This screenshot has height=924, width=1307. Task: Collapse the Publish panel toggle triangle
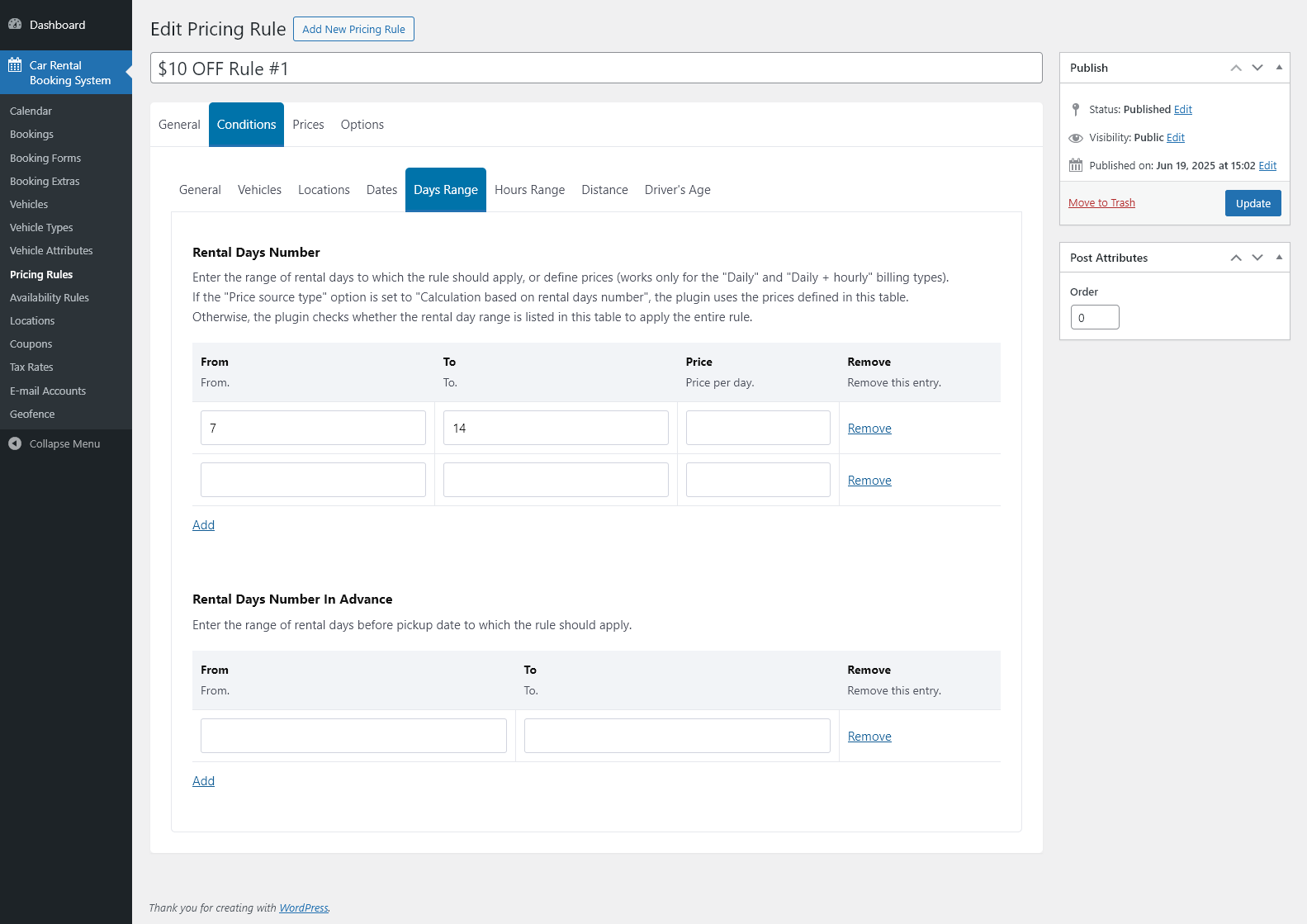click(x=1279, y=68)
